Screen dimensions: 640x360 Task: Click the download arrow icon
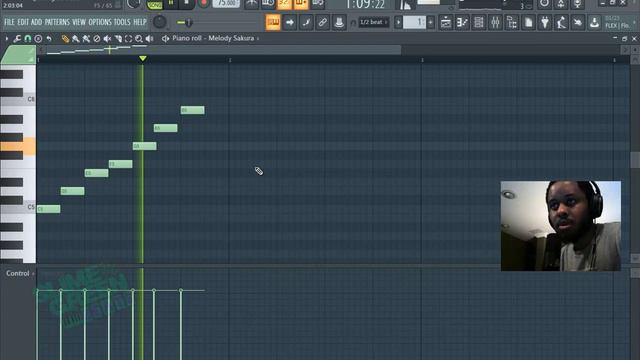pos(594,22)
